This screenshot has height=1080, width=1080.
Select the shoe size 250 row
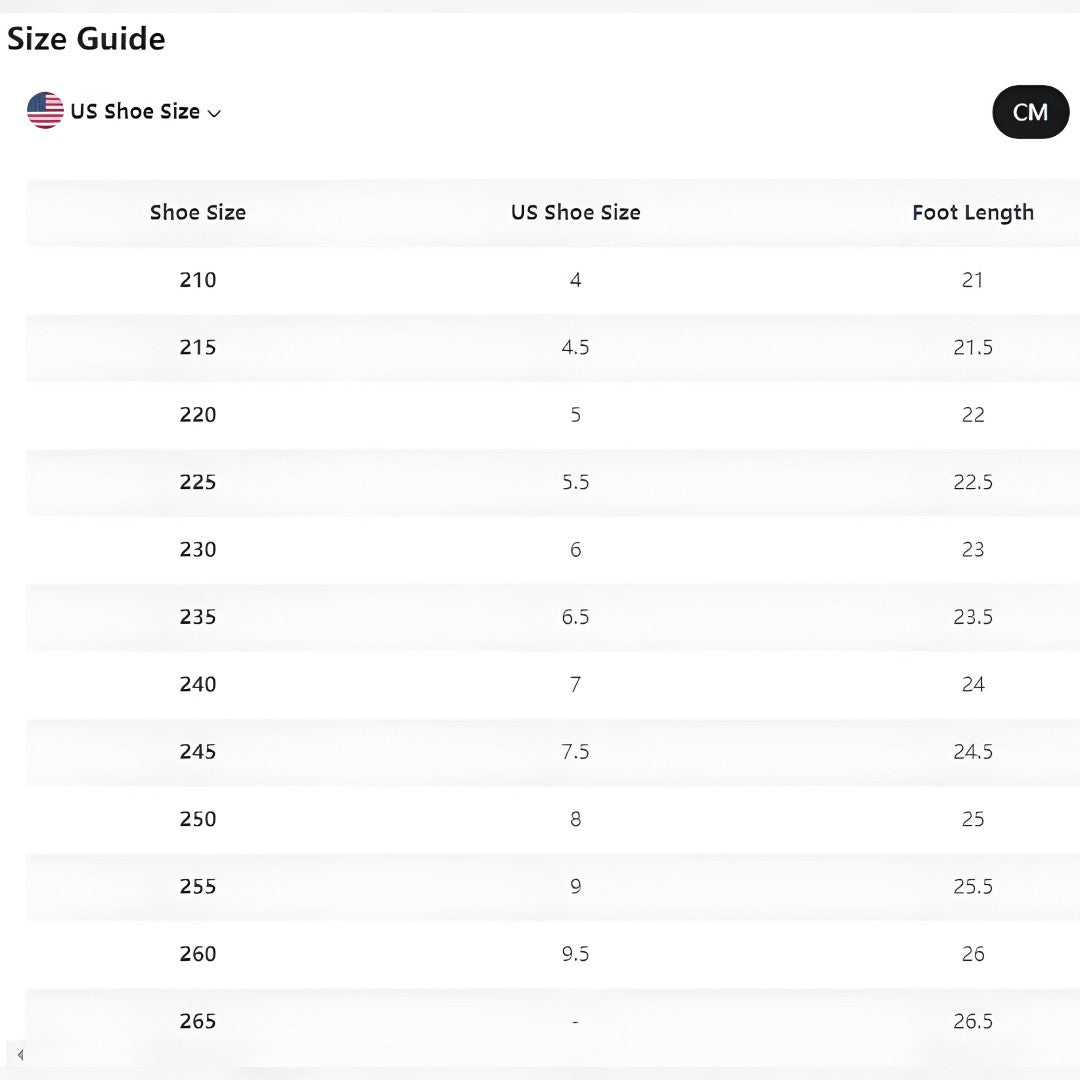pos(198,819)
